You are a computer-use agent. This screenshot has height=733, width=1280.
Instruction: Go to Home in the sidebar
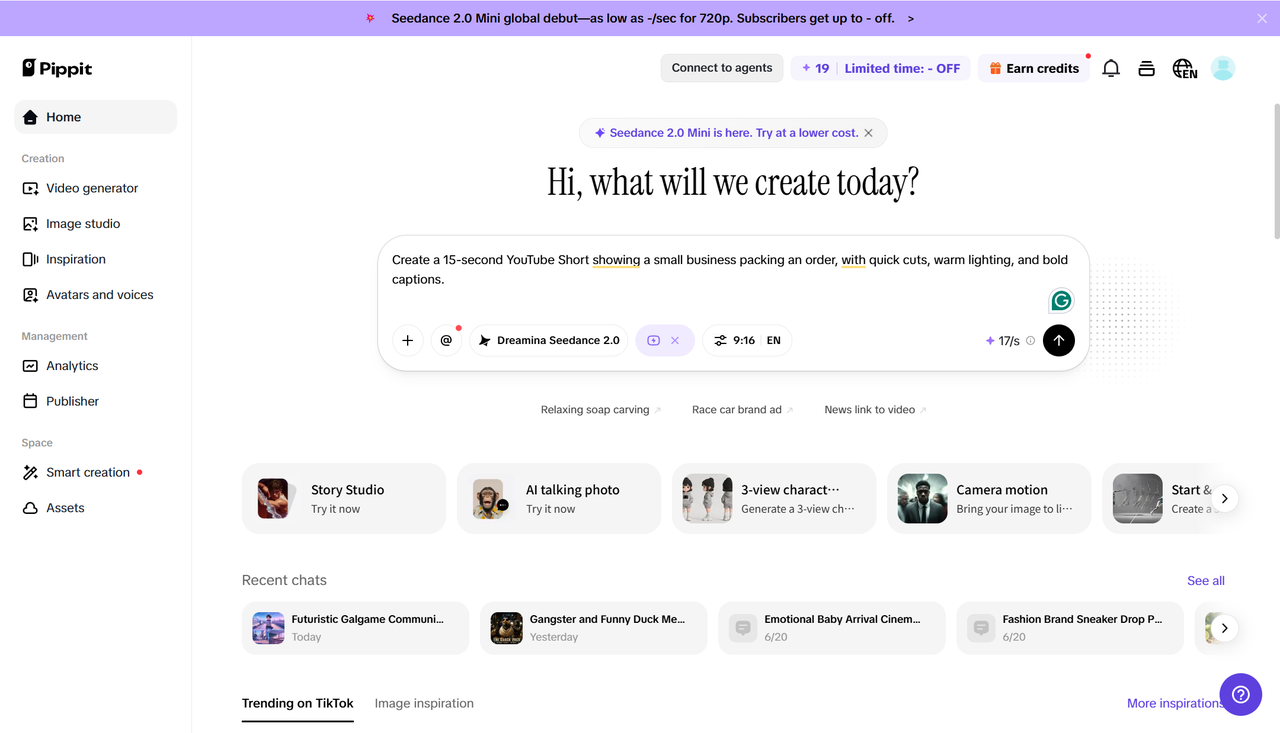pyautogui.click(x=96, y=117)
